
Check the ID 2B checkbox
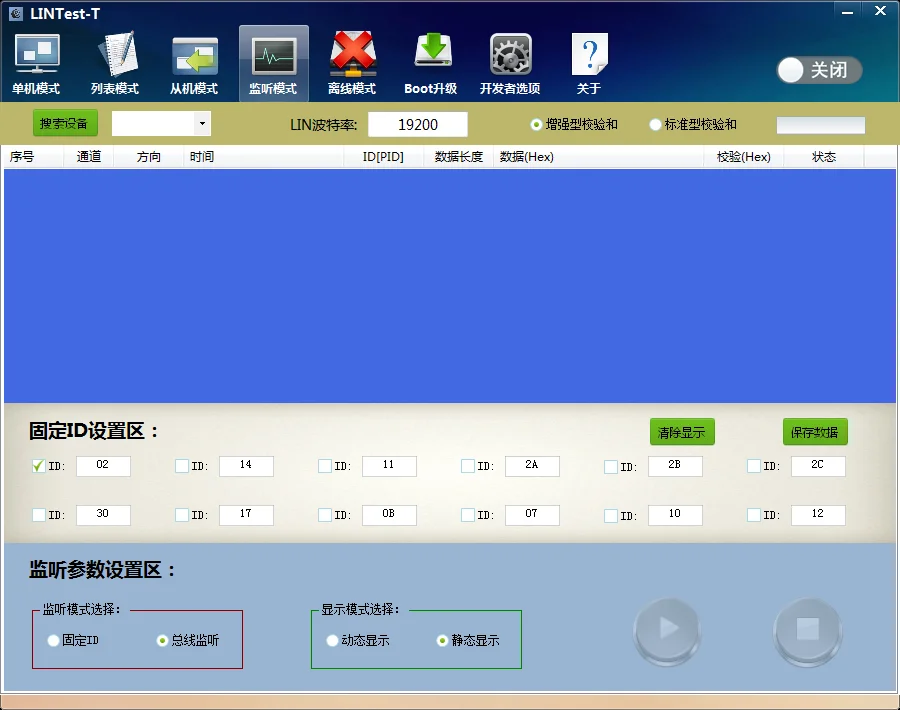click(x=611, y=467)
